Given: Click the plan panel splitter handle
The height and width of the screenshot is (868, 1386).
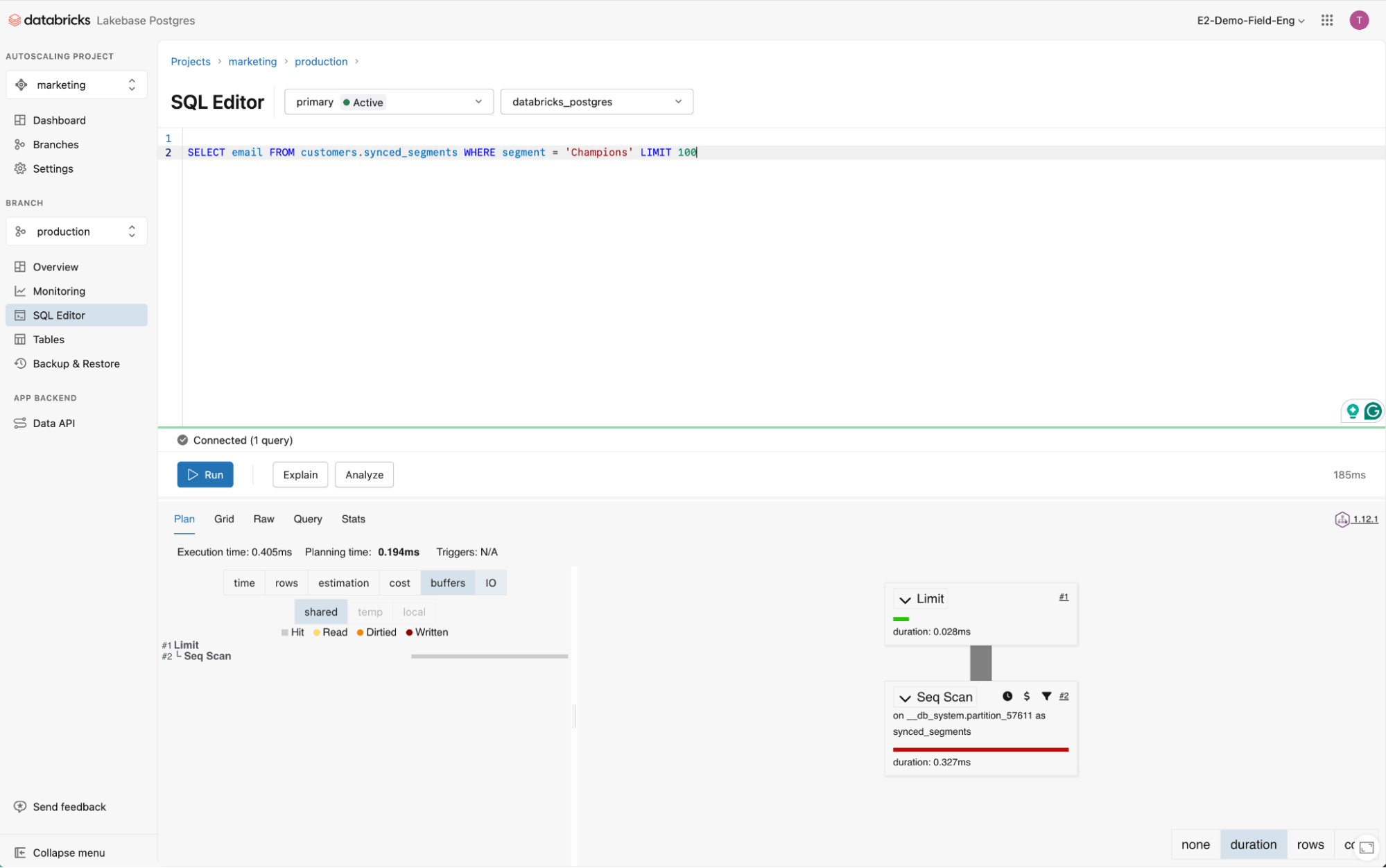Looking at the screenshot, I should 574,716.
